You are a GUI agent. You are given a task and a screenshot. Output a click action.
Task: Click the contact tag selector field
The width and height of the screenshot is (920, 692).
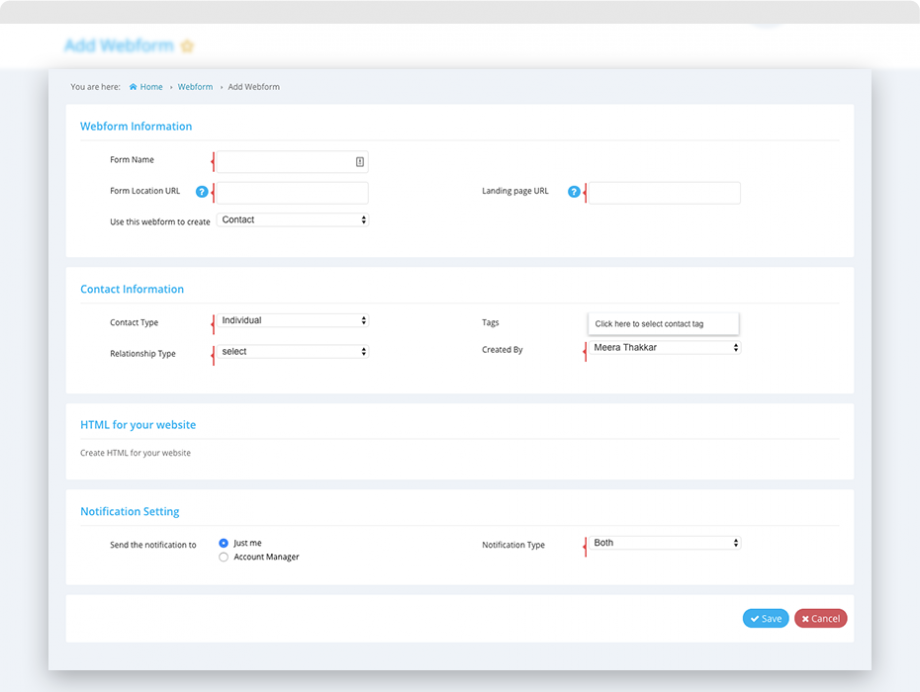point(663,322)
